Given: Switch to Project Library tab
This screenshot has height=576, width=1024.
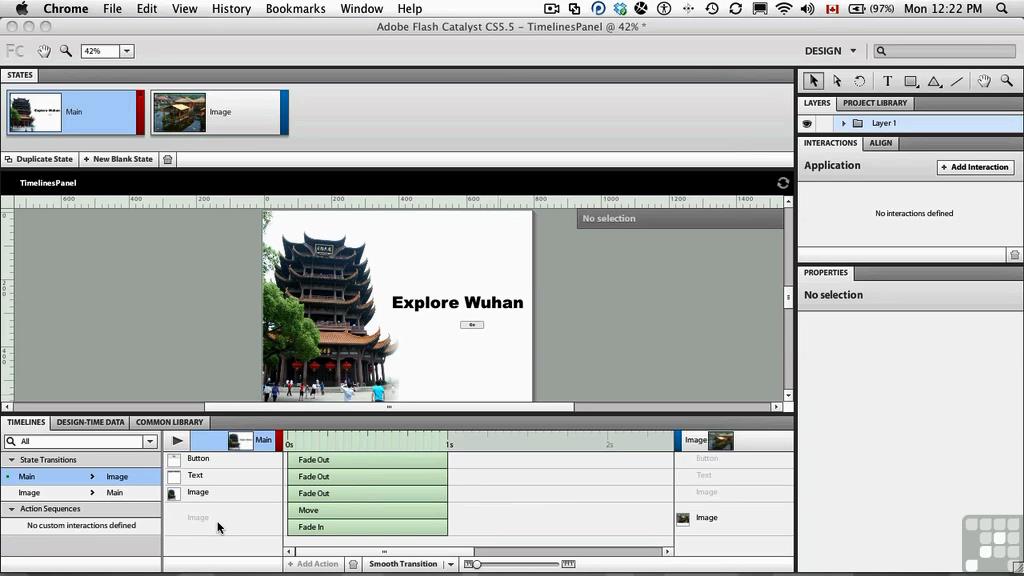Looking at the screenshot, I should 874,103.
